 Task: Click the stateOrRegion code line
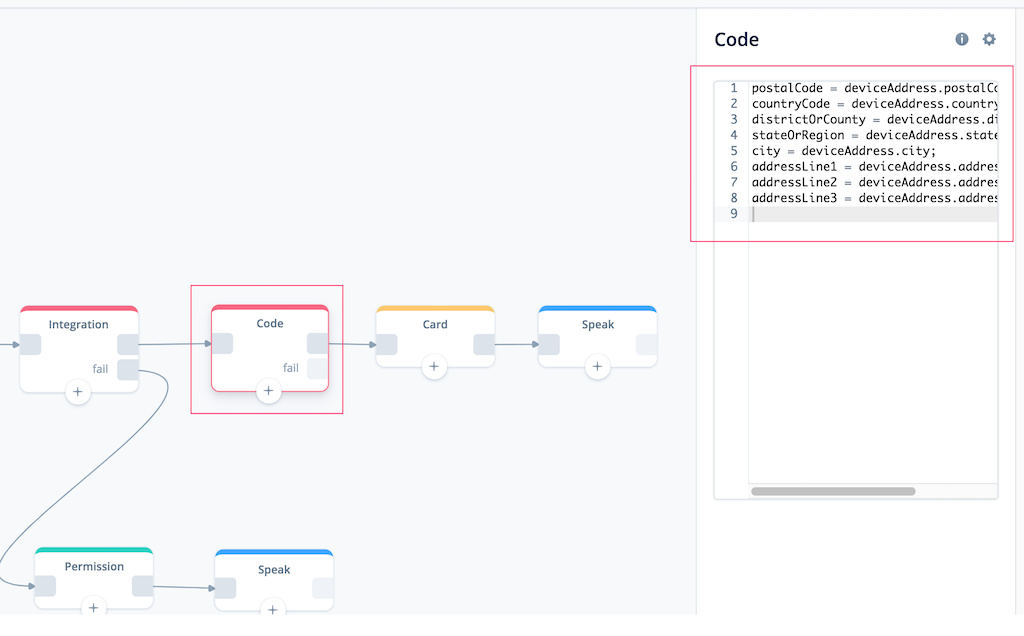[874, 135]
